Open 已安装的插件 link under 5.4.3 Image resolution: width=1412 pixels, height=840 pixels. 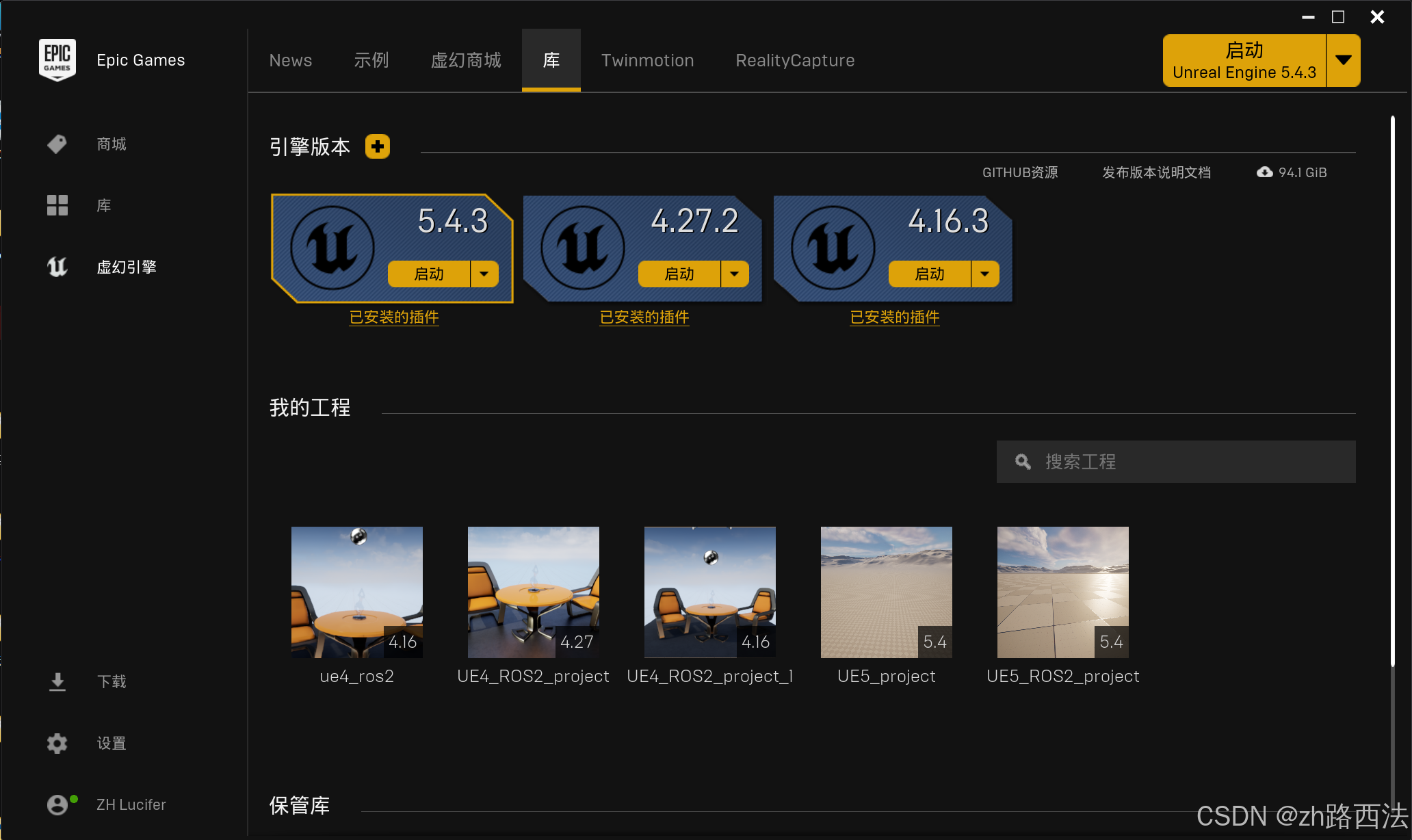pyautogui.click(x=394, y=317)
